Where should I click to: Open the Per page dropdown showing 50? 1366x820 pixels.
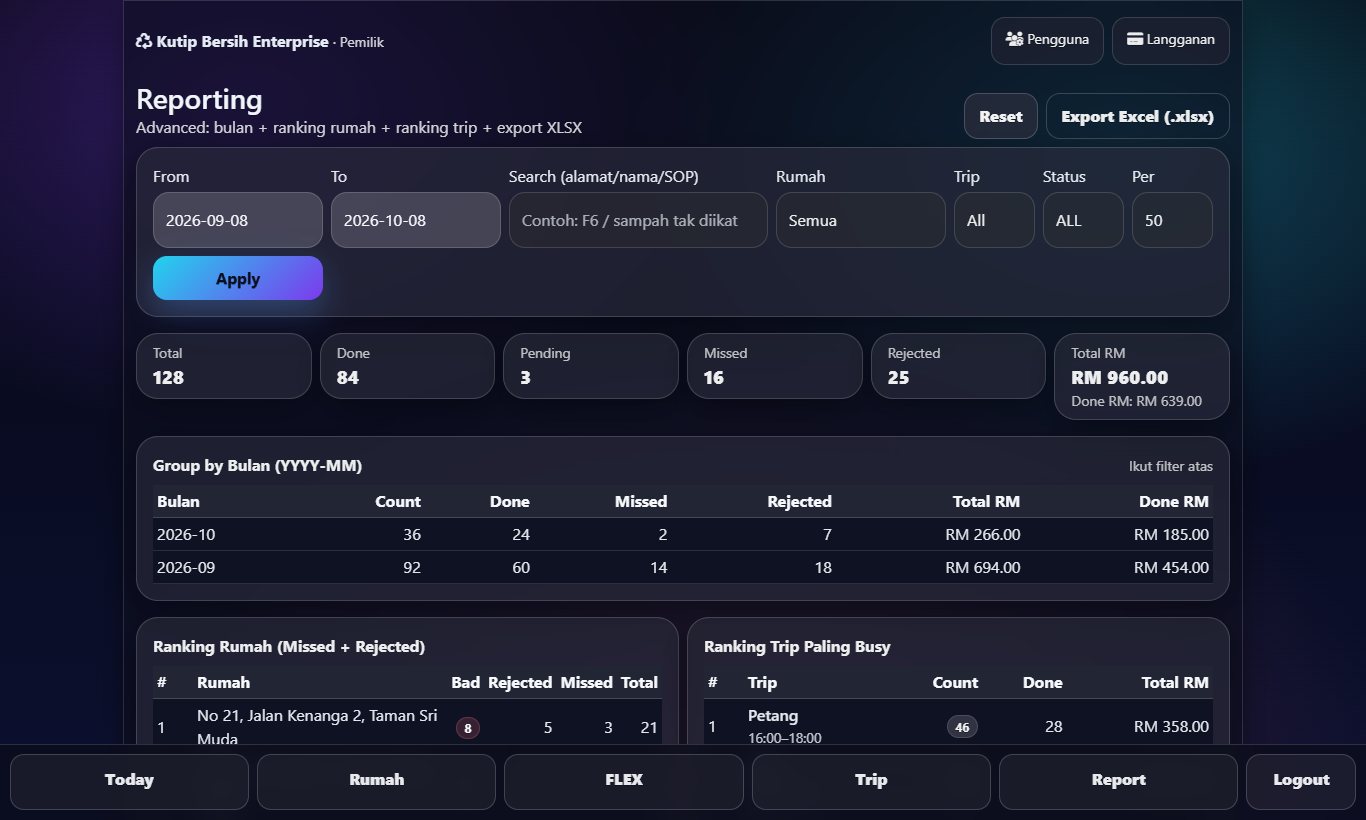tap(1172, 220)
